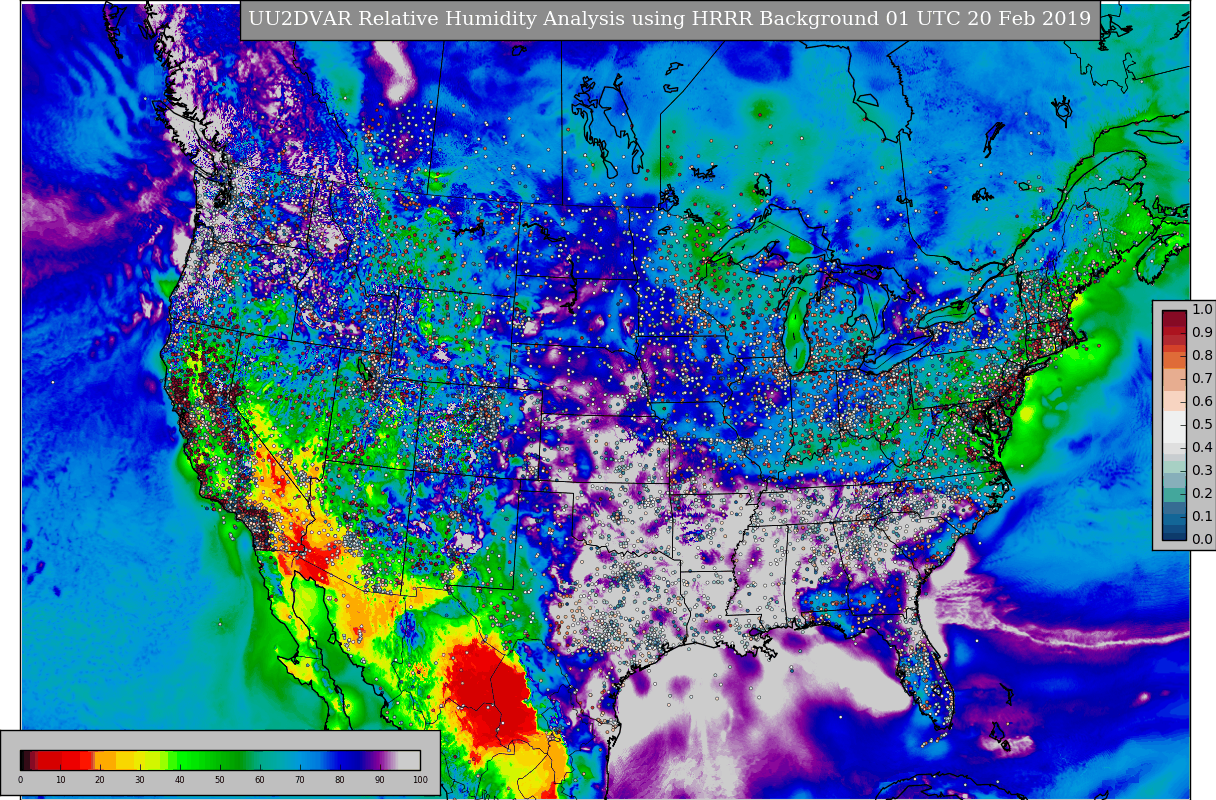Click the 80 tick label on humidity colorbar
The height and width of the screenshot is (800, 1216).
(340, 780)
